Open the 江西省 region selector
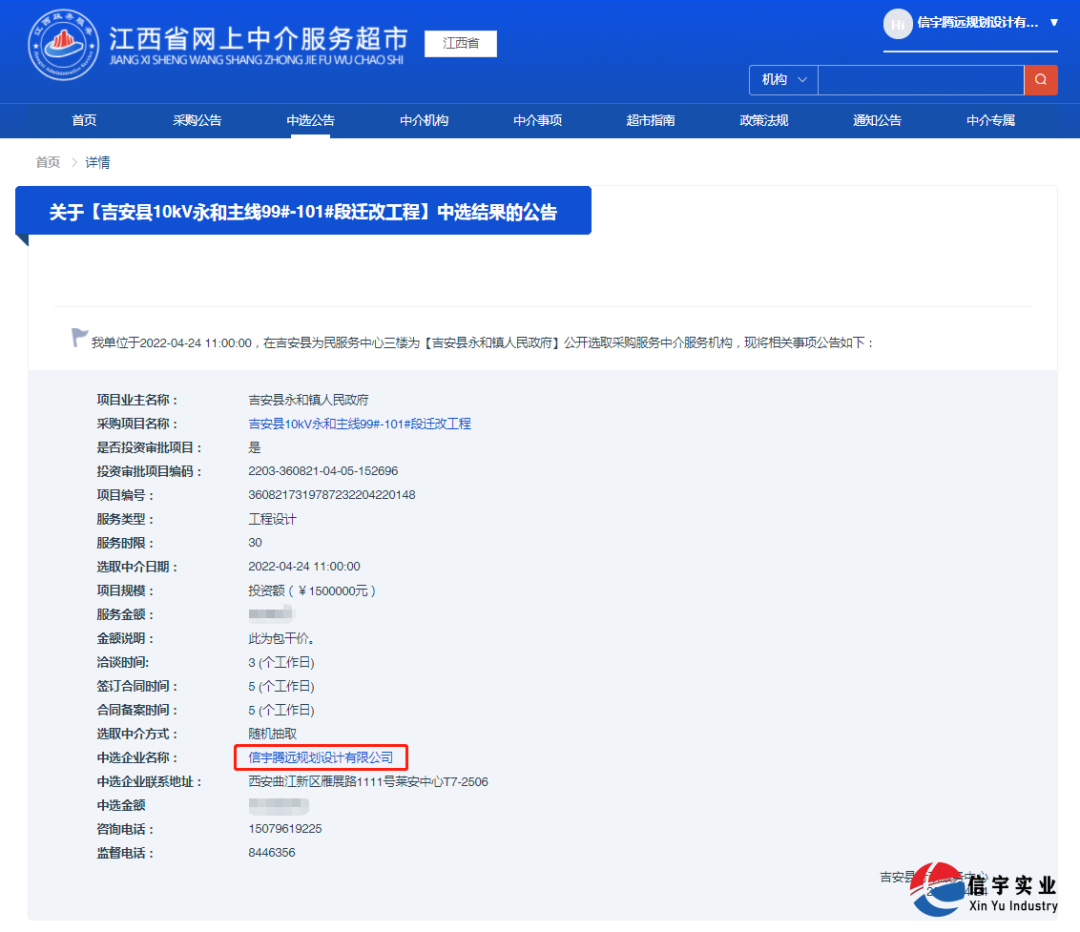The height and width of the screenshot is (932, 1080). tap(460, 44)
